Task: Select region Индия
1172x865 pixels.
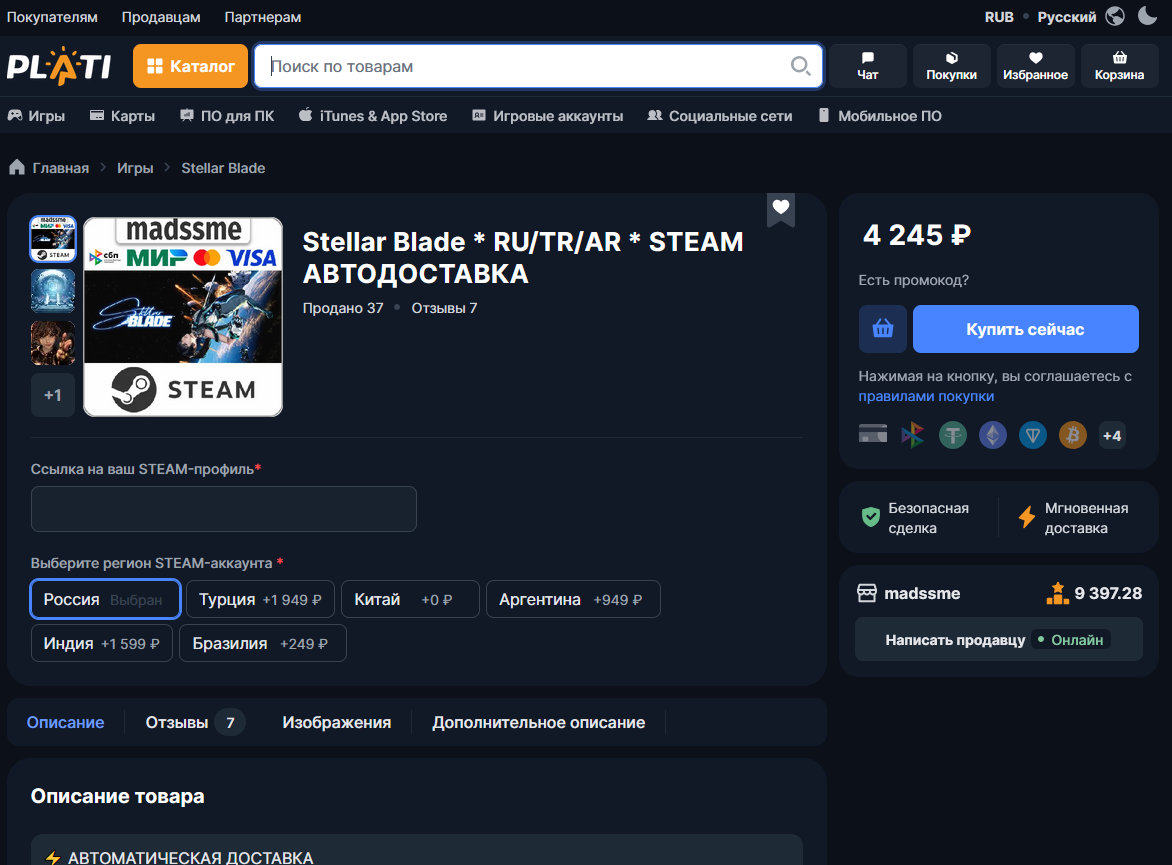Action: tap(102, 644)
